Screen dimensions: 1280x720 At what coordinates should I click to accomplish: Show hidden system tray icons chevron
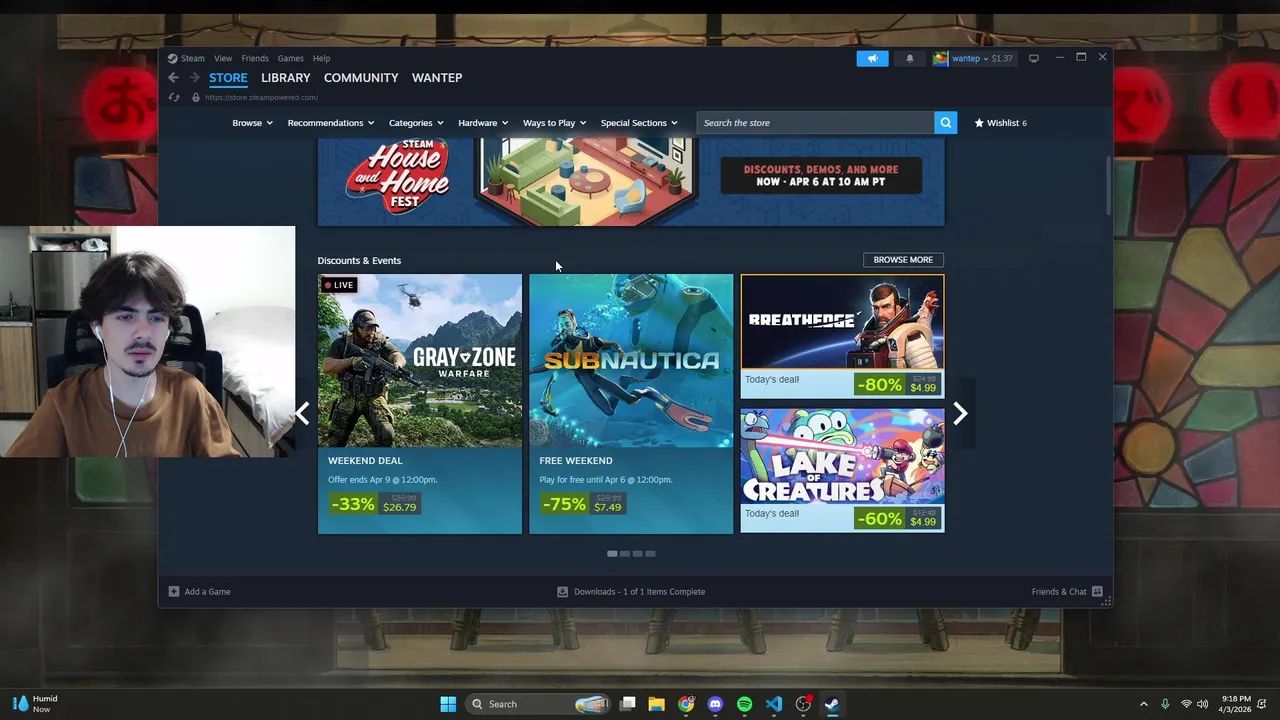pos(1143,704)
